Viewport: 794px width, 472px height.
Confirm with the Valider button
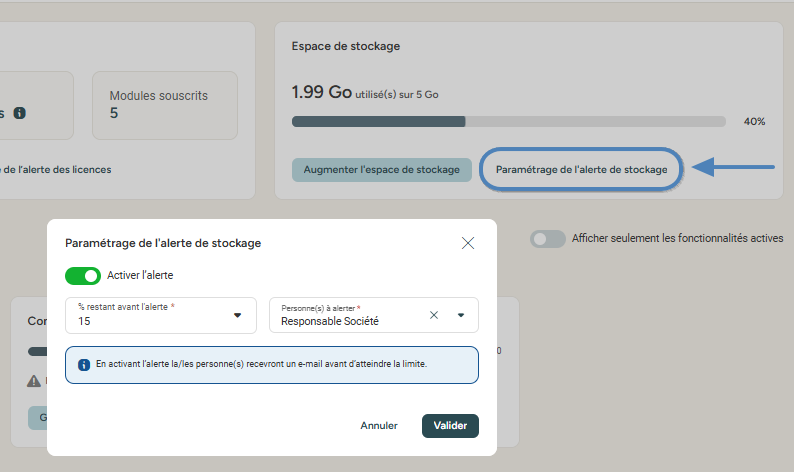[450, 425]
